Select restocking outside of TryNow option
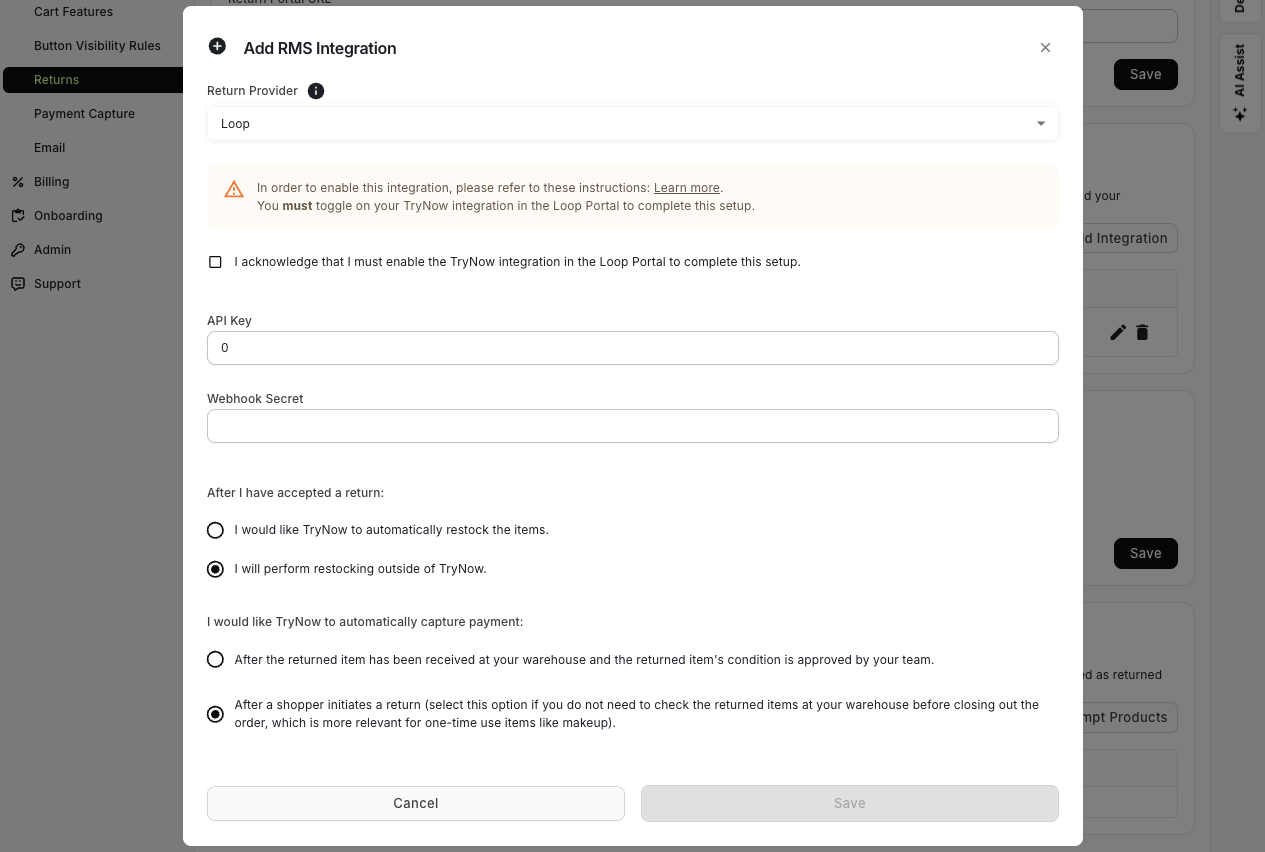The width and height of the screenshot is (1265, 852). tap(215, 569)
